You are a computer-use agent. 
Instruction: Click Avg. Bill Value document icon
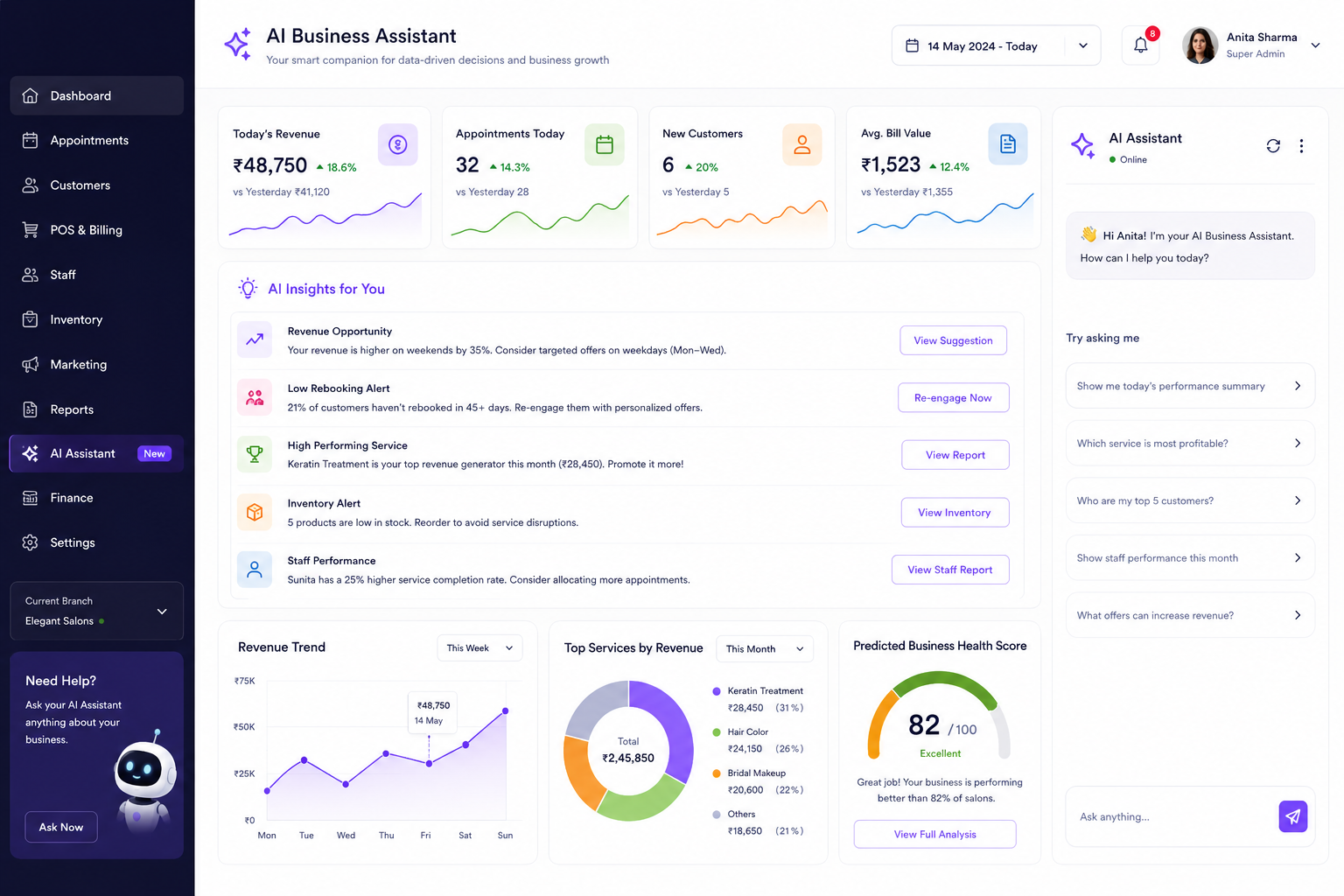tap(1008, 144)
